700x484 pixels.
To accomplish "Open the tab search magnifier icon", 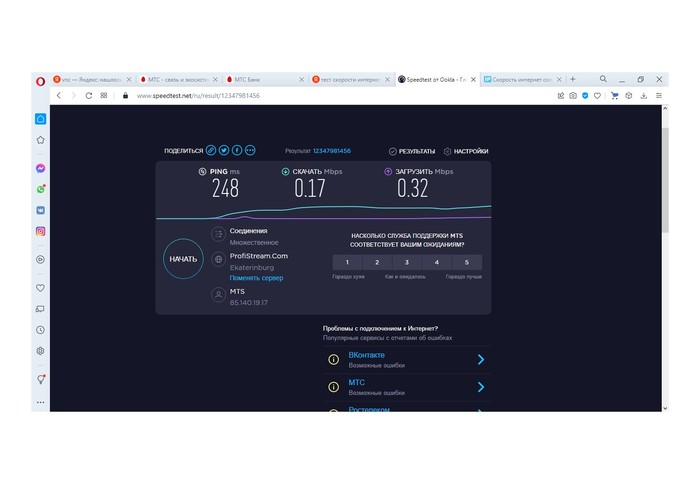I will tap(603, 79).
